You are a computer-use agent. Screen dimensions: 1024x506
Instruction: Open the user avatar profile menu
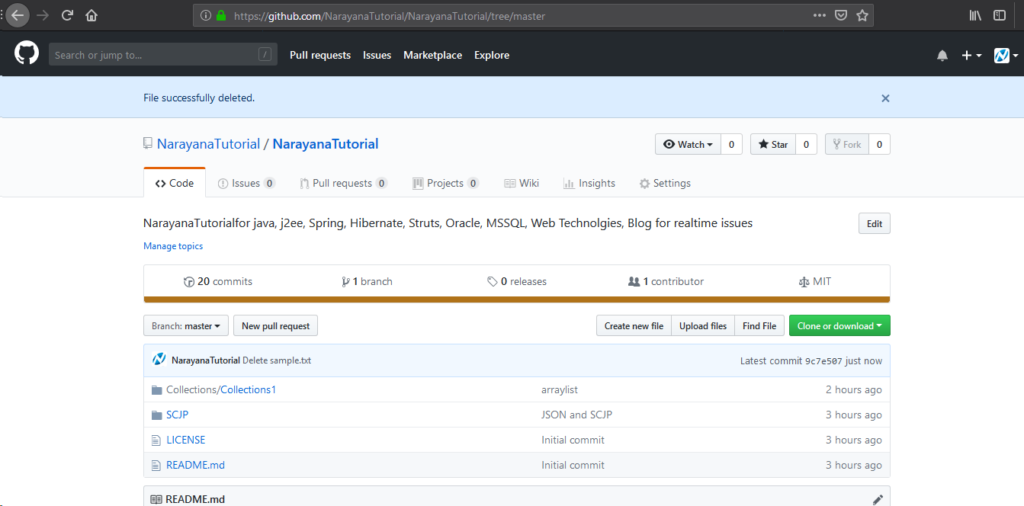1006,56
